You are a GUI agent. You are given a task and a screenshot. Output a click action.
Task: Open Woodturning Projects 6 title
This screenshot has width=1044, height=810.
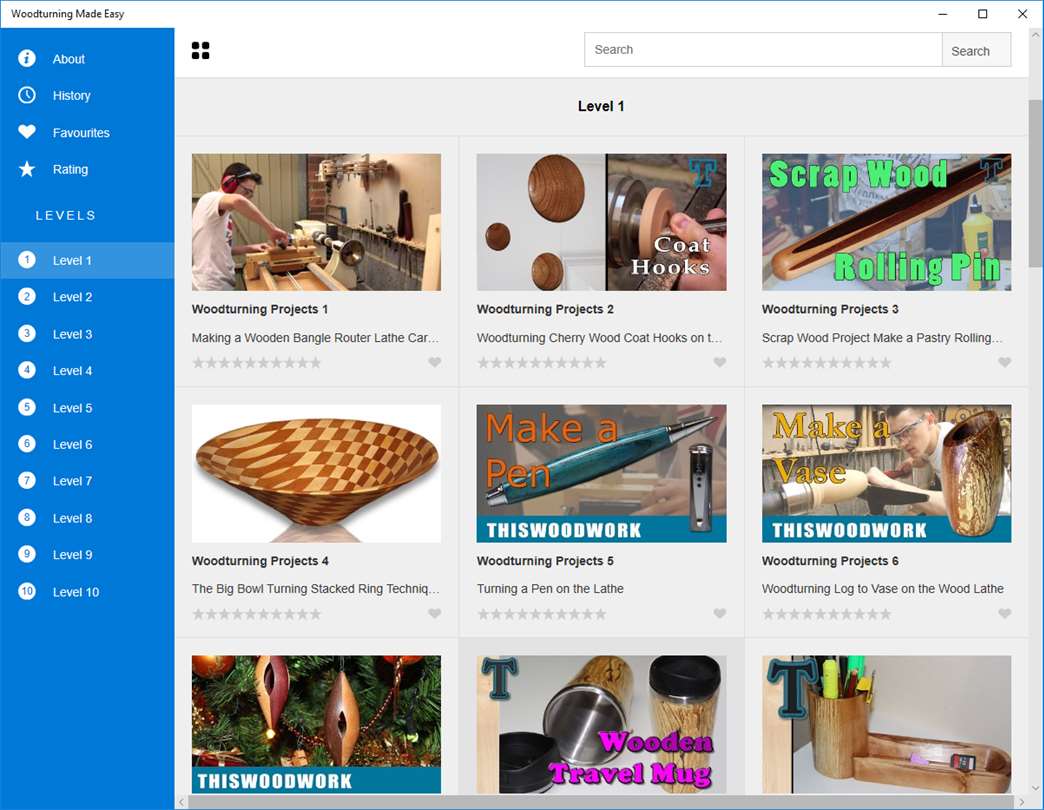click(830, 561)
